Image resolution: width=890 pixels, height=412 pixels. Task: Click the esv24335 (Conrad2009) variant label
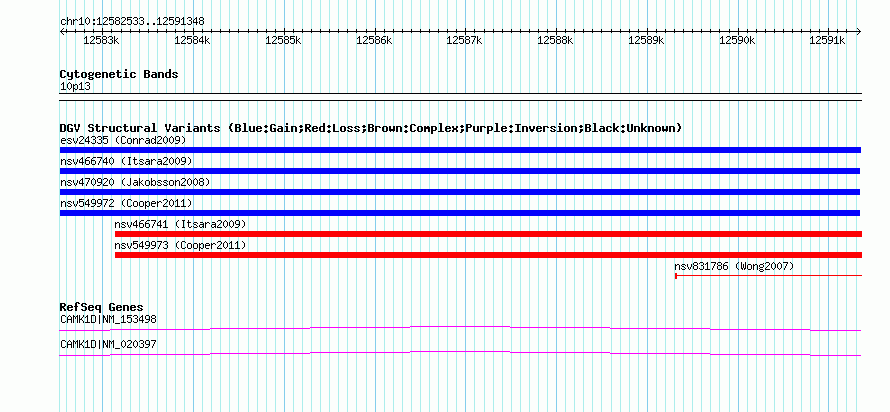123,140
